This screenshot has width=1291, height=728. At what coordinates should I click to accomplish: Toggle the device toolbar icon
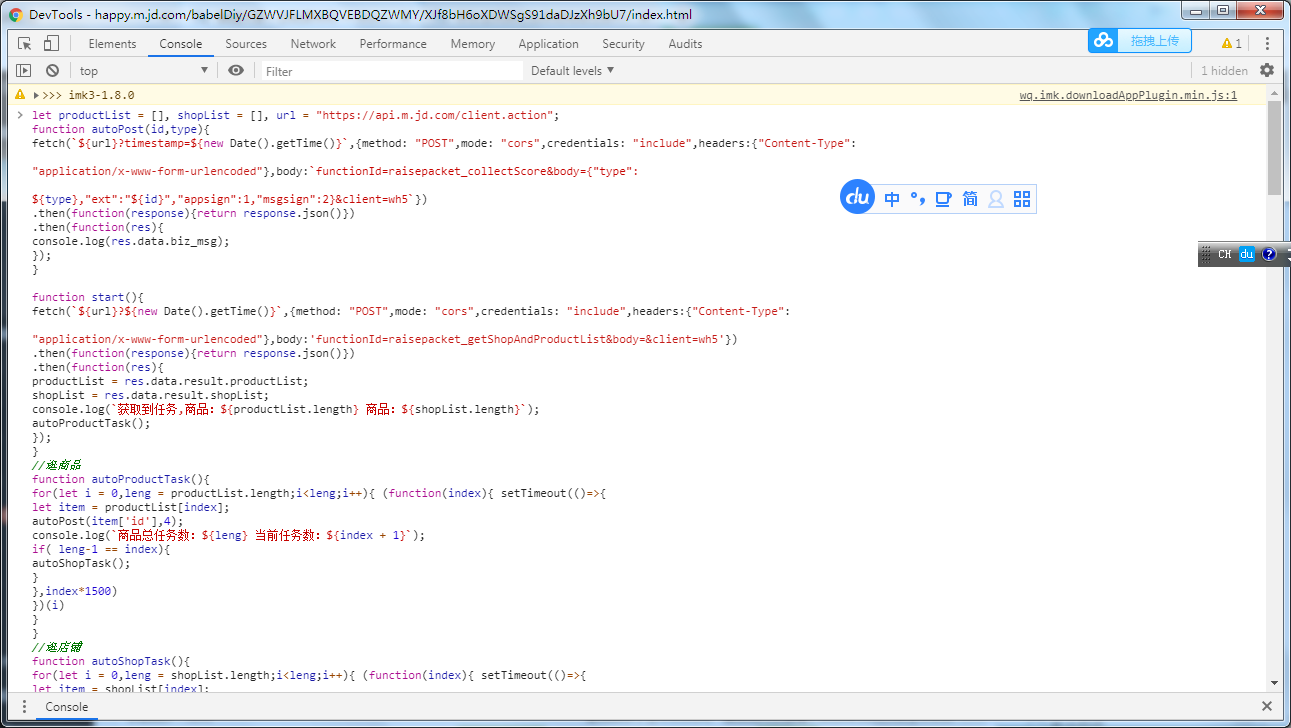[51, 43]
